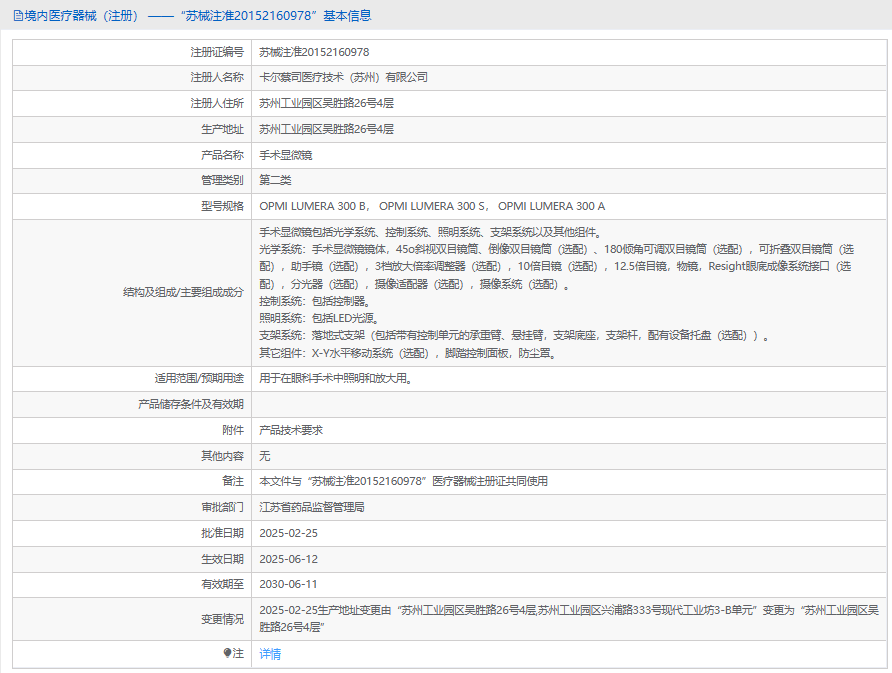892x673 pixels.
Task: Click 江苏省药品监督管理局 in 审批部门 row
Action: [x=312, y=507]
